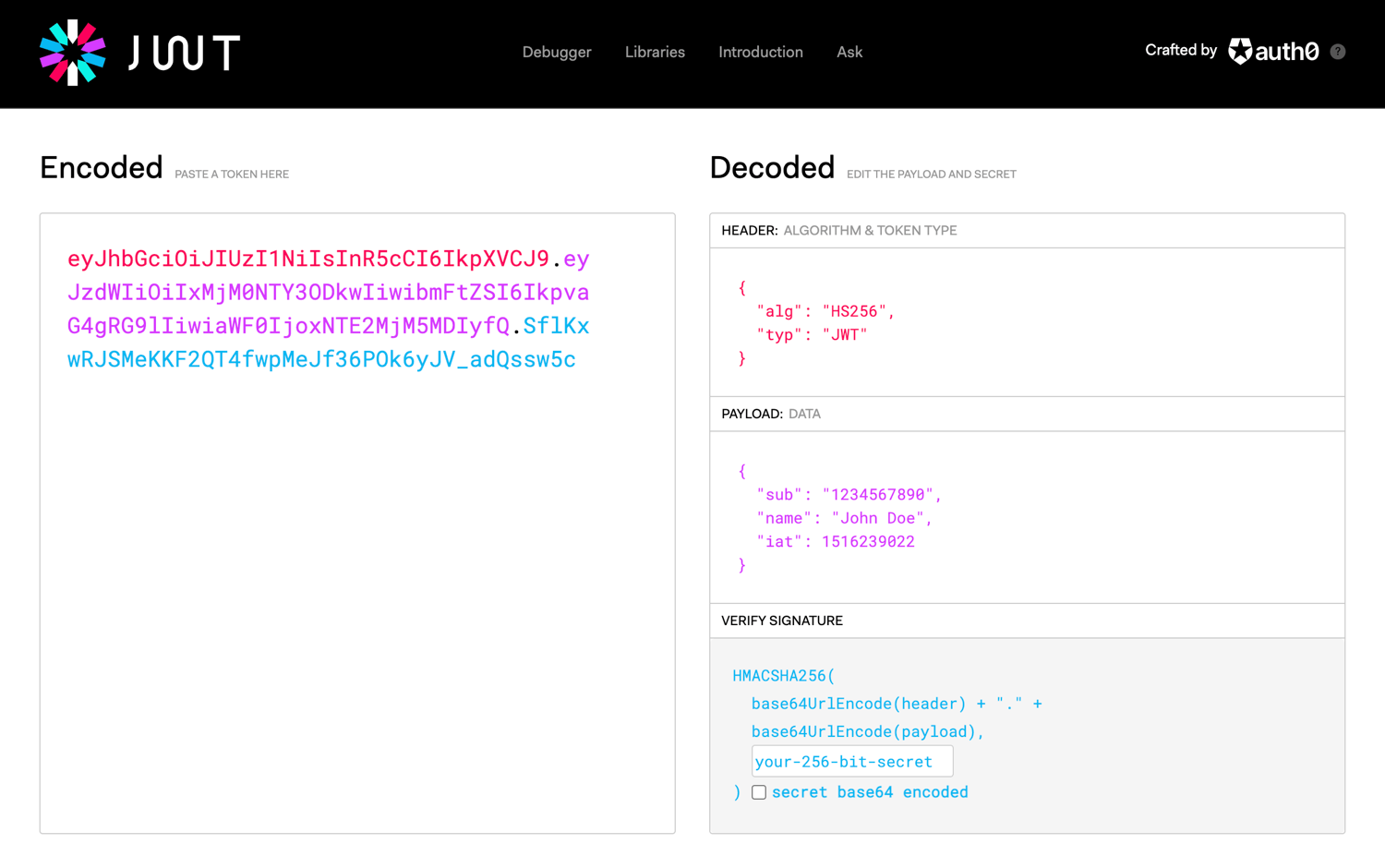Click the base64UrlEncode(header) line
The height and width of the screenshot is (868, 1385).
(897, 704)
